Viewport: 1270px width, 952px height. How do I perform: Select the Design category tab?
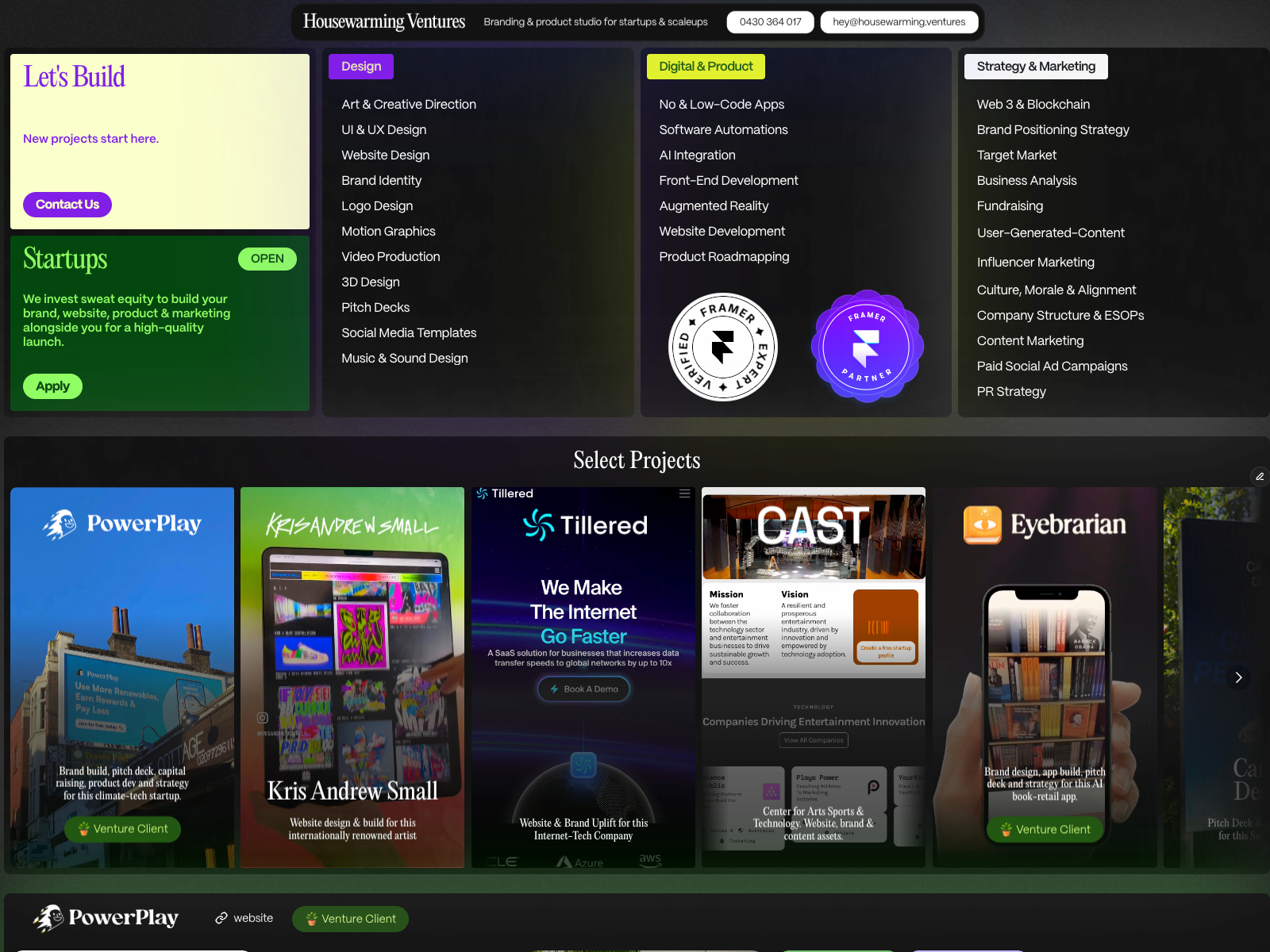pos(361,67)
